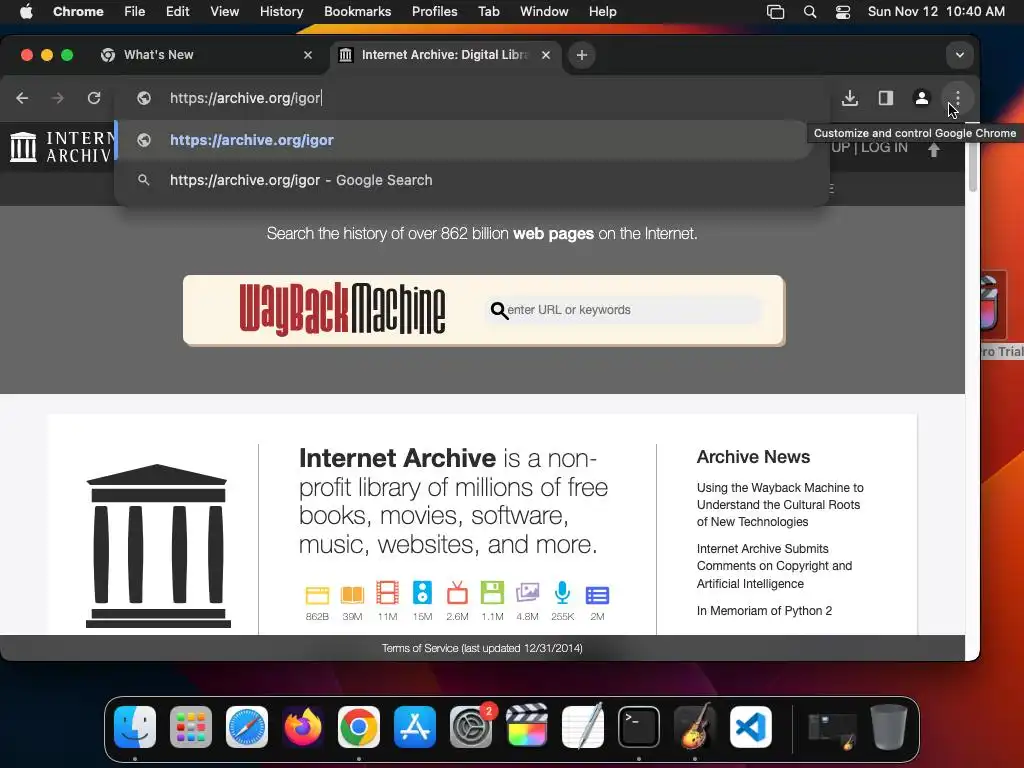Open the Chrome profile avatar
1024x768 pixels.
click(921, 98)
